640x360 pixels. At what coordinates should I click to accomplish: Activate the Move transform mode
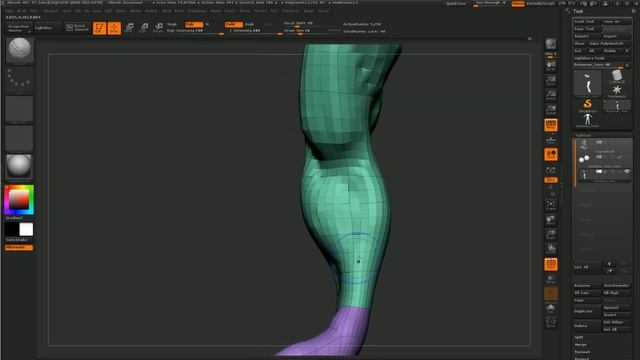pyautogui.click(x=129, y=28)
